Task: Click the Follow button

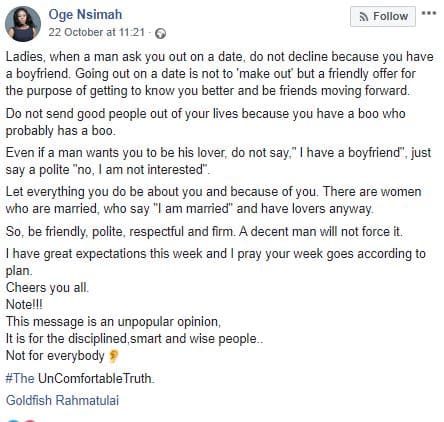Action: 383,16
